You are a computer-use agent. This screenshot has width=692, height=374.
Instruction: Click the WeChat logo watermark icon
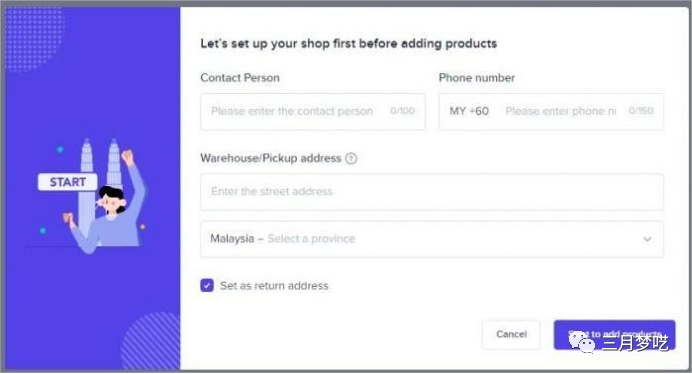click(582, 342)
